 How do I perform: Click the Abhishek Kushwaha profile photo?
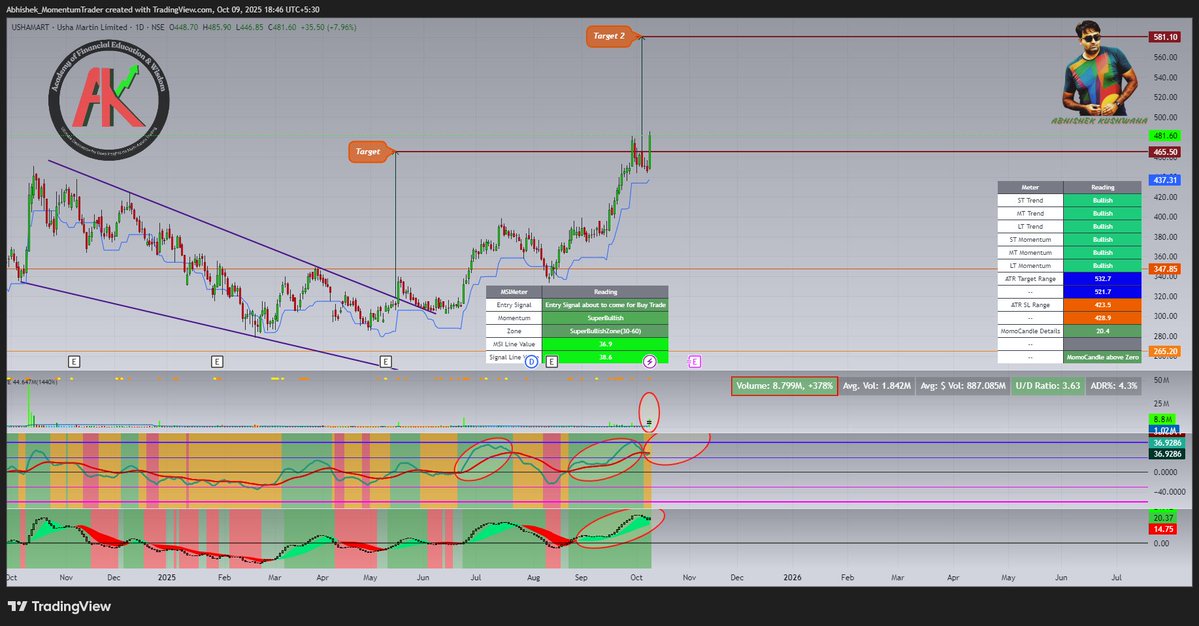[1099, 69]
